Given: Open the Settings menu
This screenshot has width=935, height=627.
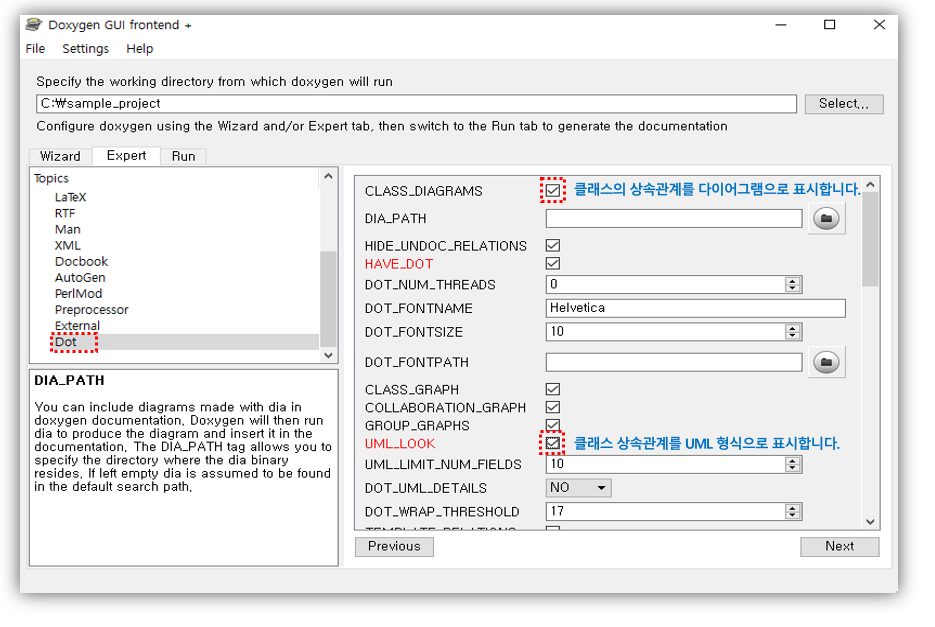Looking at the screenshot, I should (x=85, y=48).
